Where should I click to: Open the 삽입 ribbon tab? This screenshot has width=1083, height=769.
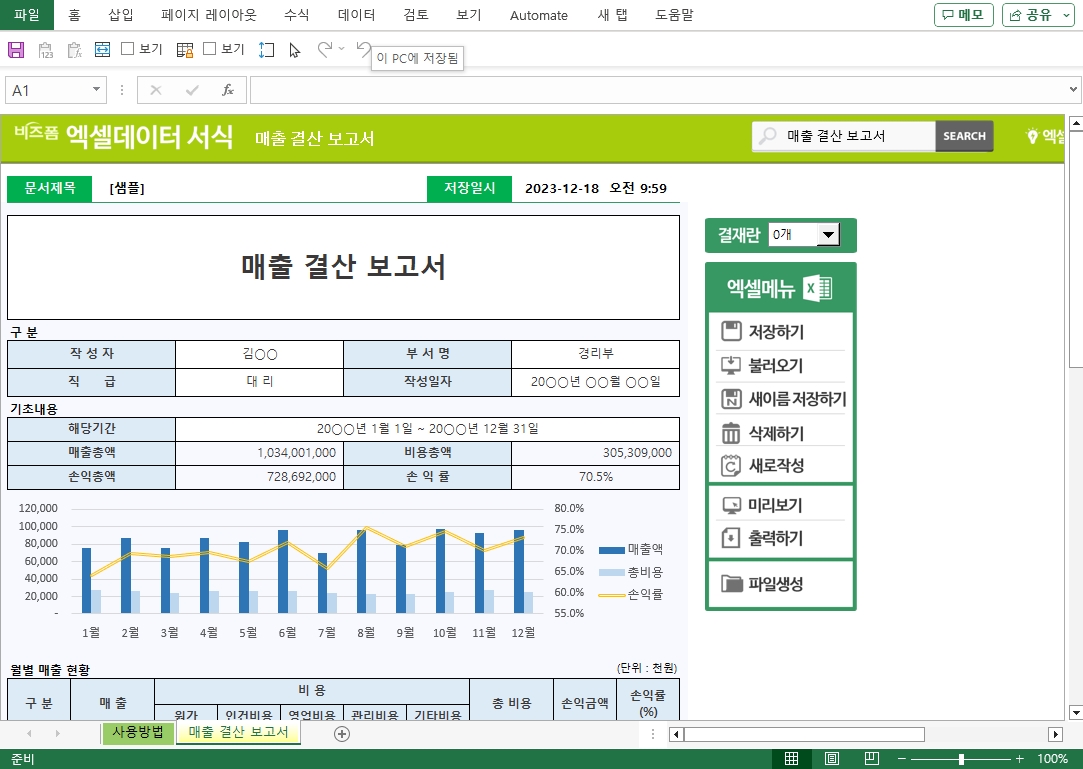click(120, 15)
